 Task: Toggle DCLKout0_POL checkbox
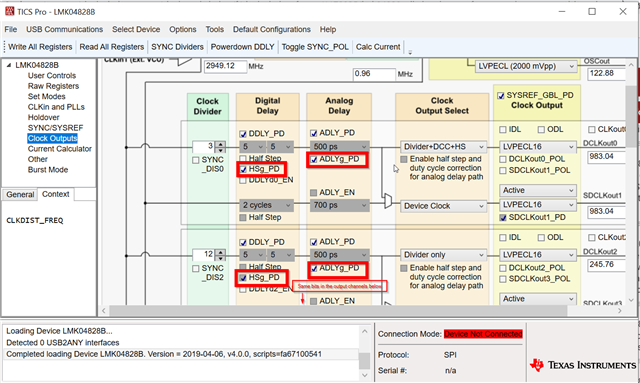pyautogui.click(x=503, y=160)
